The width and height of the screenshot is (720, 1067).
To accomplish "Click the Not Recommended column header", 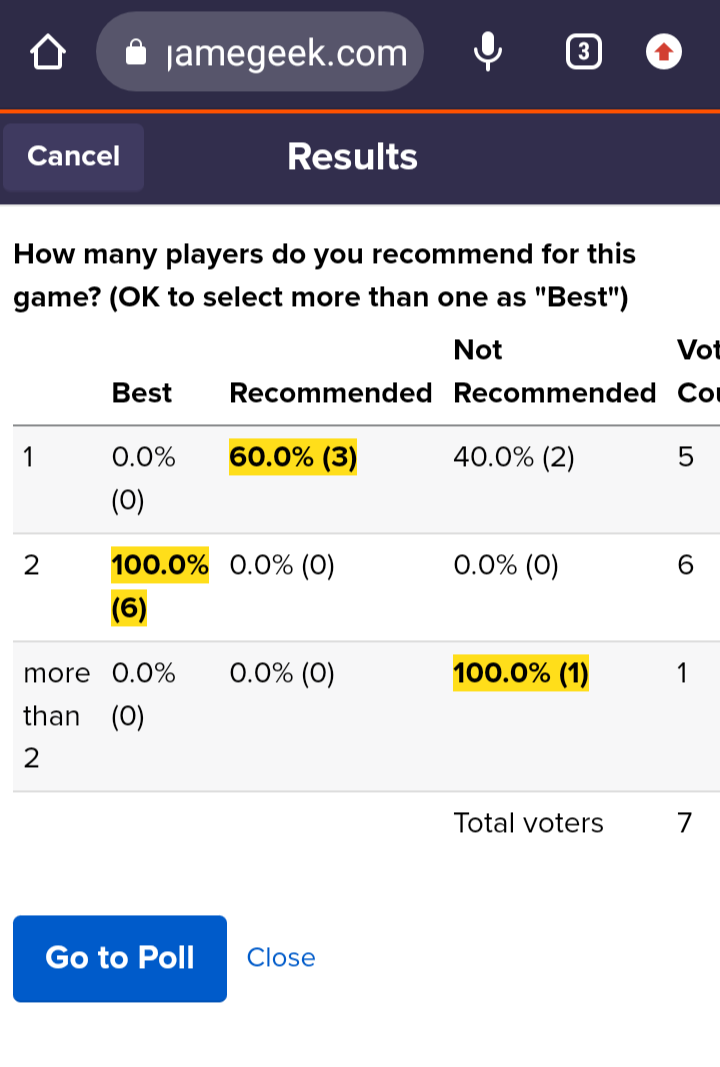I will click(555, 372).
